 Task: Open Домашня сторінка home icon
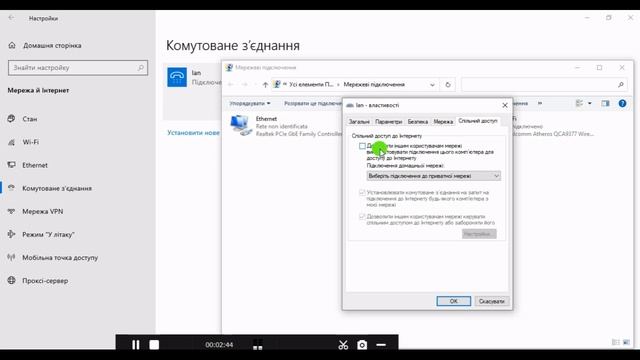[x=12, y=45]
